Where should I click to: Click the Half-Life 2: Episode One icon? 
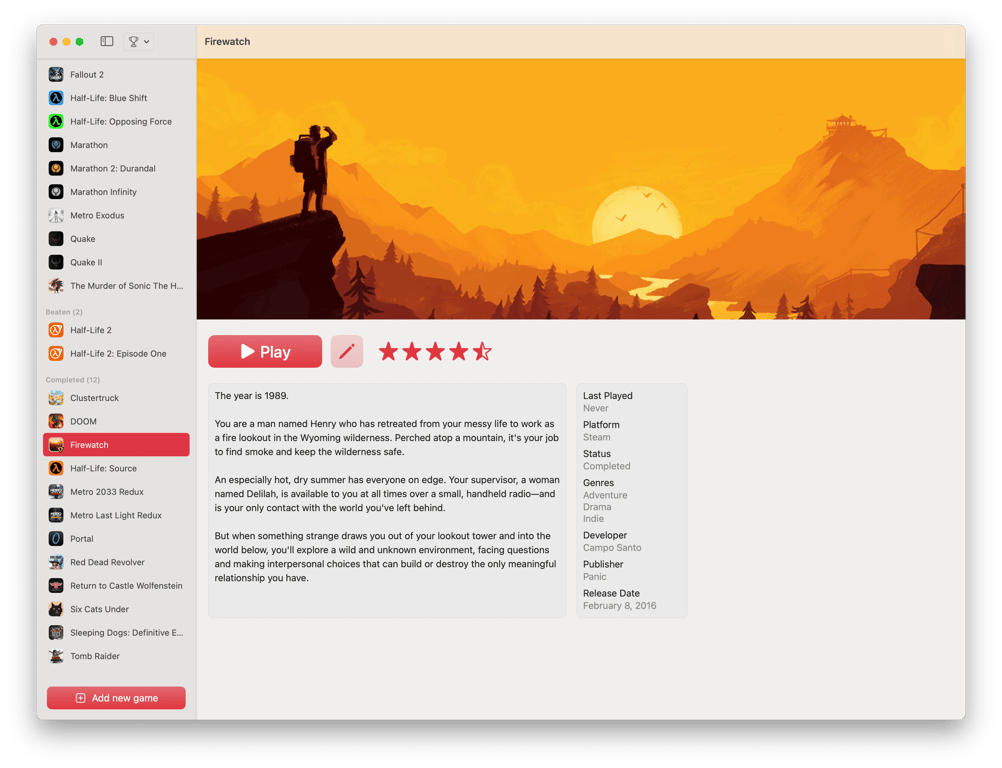point(56,353)
